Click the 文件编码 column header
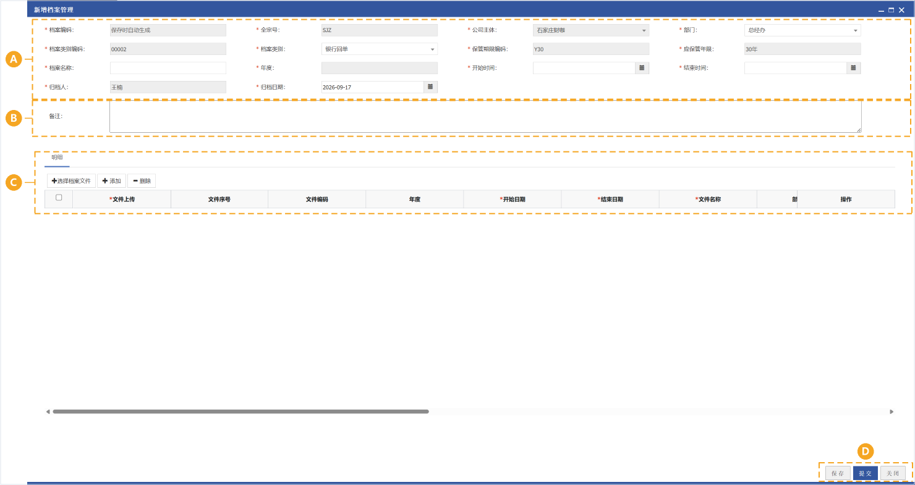The height and width of the screenshot is (485, 915). click(x=317, y=199)
